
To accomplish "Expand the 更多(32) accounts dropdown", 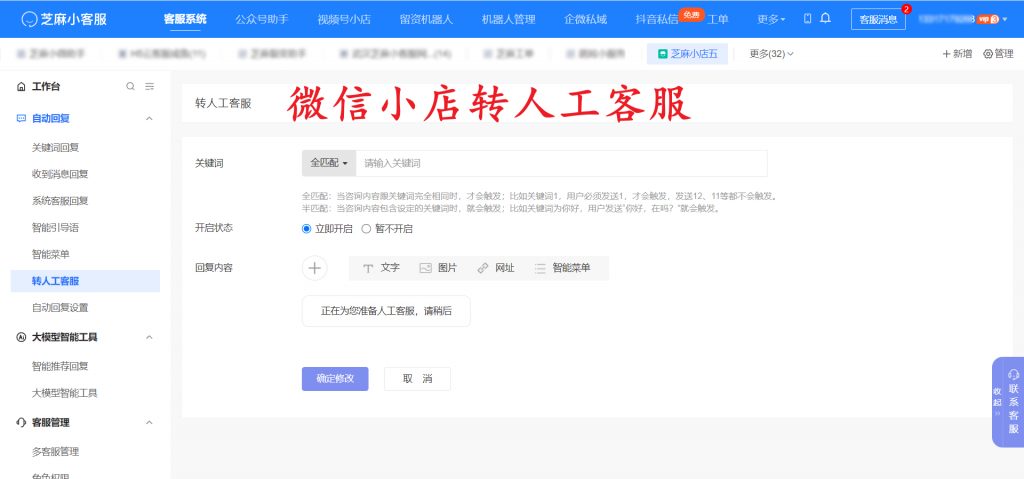I will pos(771,54).
